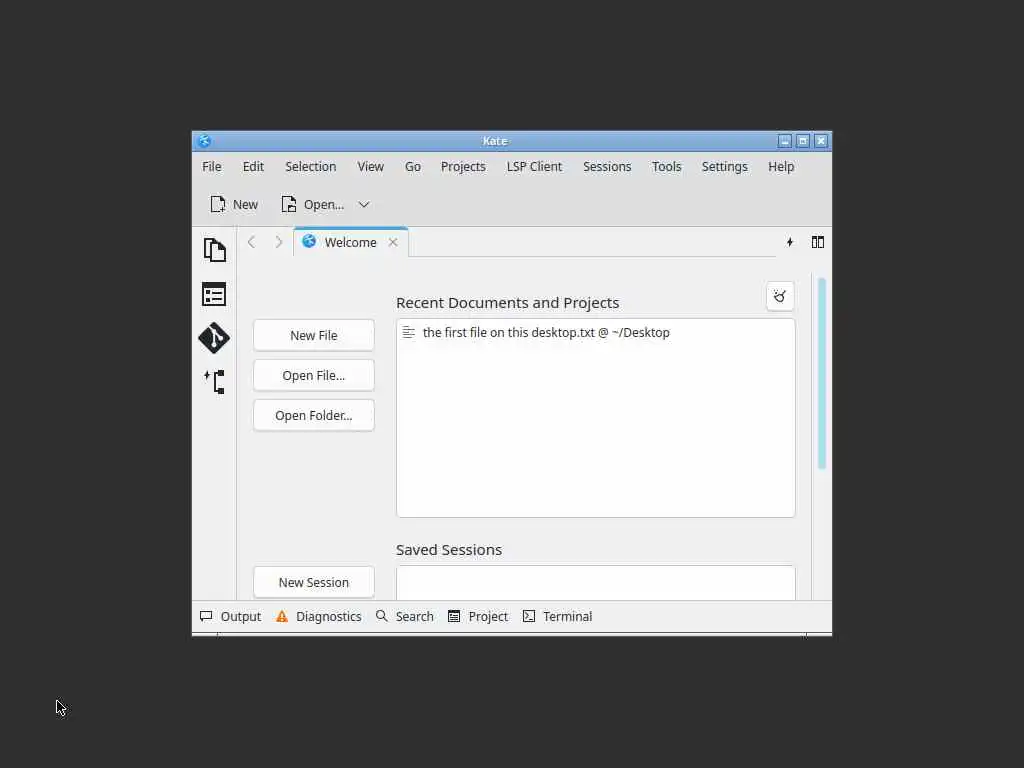Click the split view icon
This screenshot has height=768, width=1024.
[818, 242]
